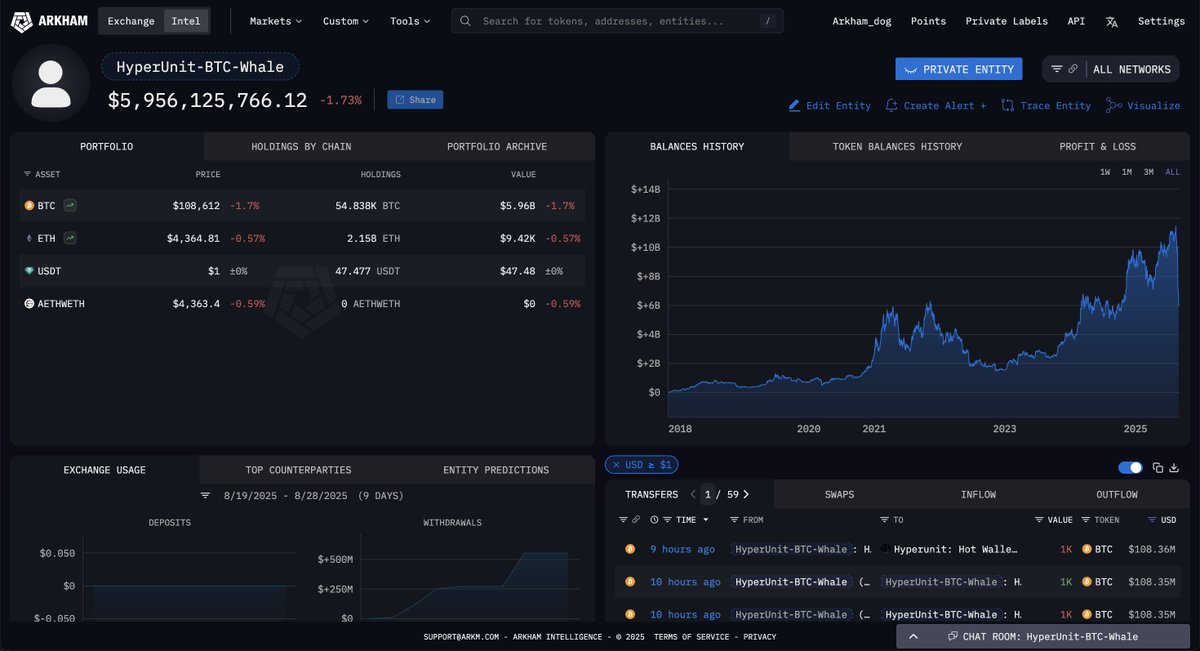Screen dimensions: 1200x651
Task: Switch to Exchange mode
Action: [x=130, y=21]
